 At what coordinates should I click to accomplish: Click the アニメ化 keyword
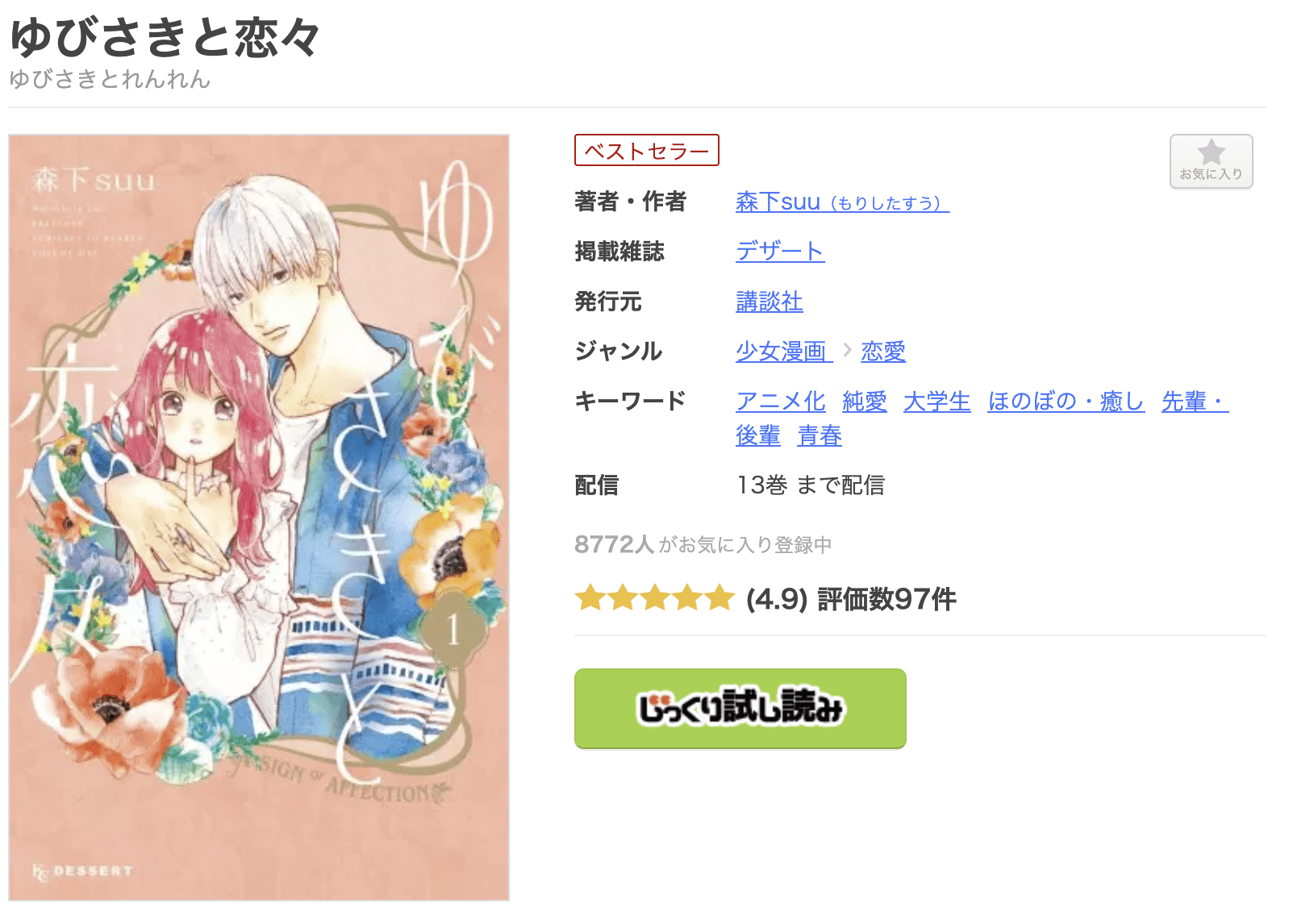781,401
